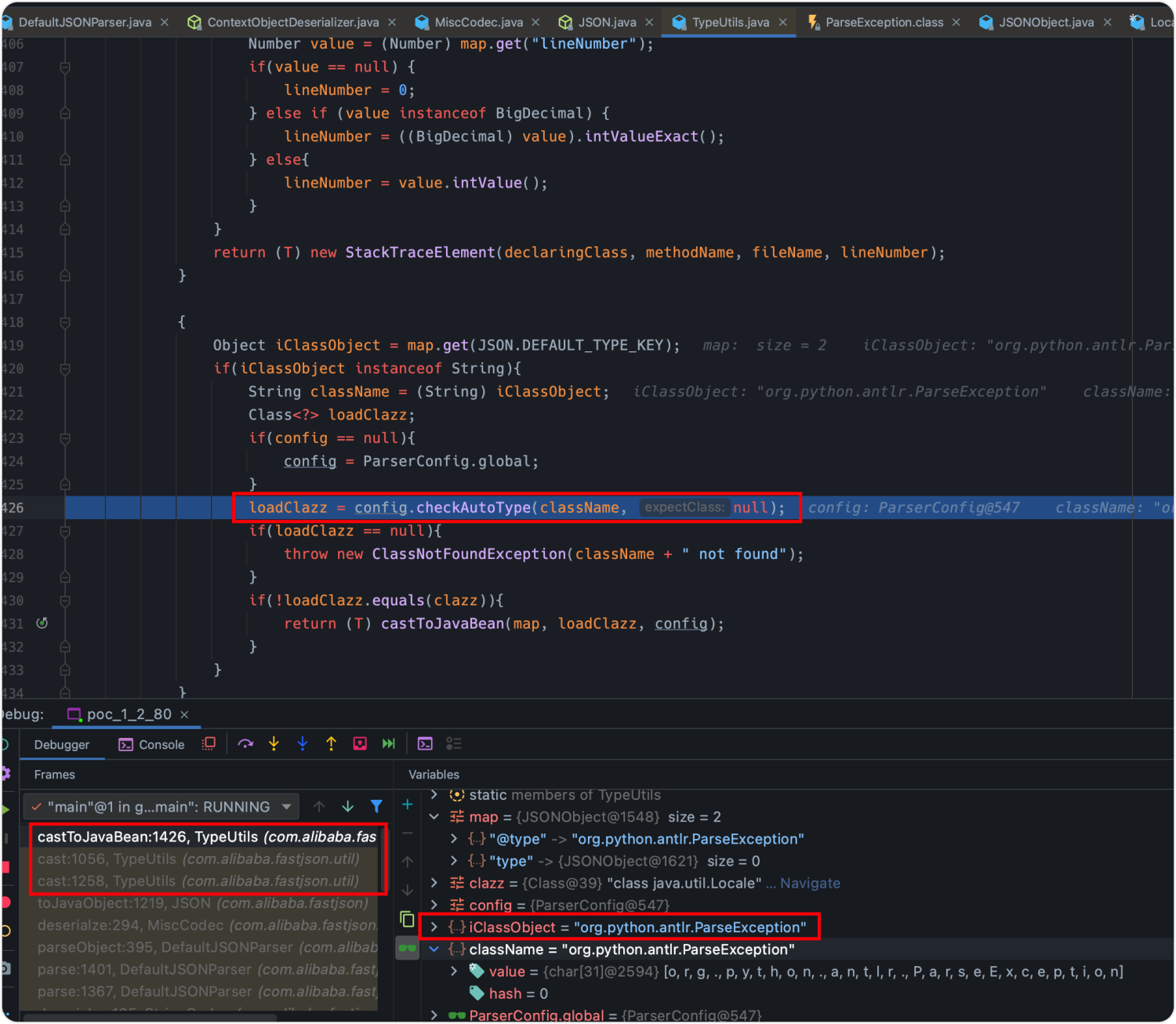The width and height of the screenshot is (1176, 1024).
Task: Switch to the Console tab
Action: (152, 745)
